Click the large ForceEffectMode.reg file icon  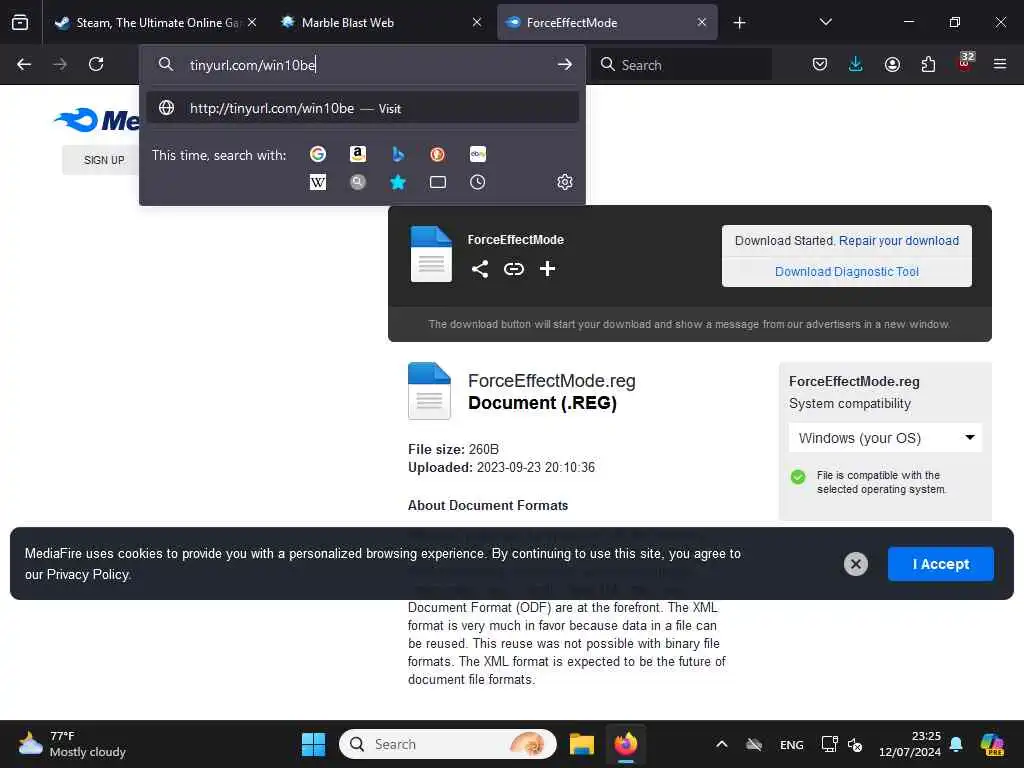click(429, 391)
